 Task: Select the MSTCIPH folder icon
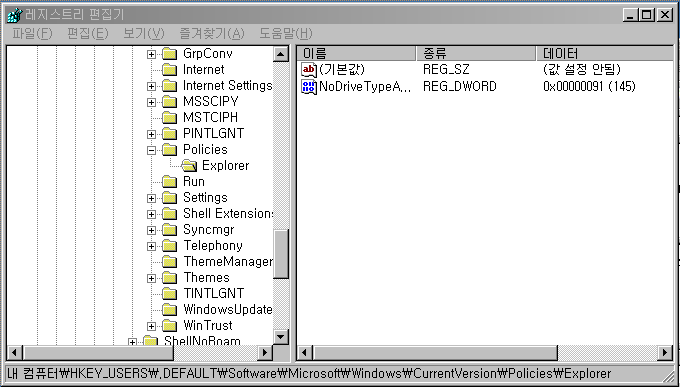pos(170,118)
